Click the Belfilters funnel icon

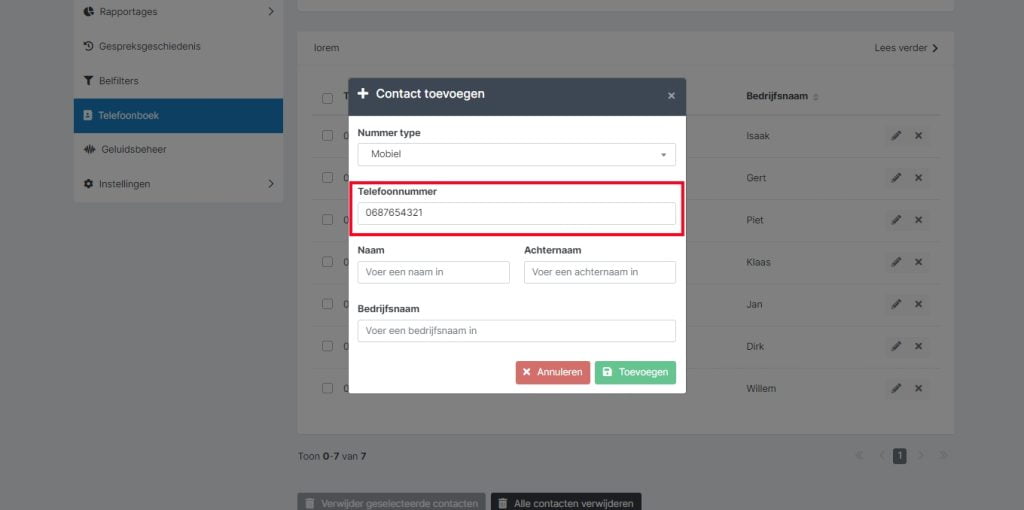[x=89, y=81]
